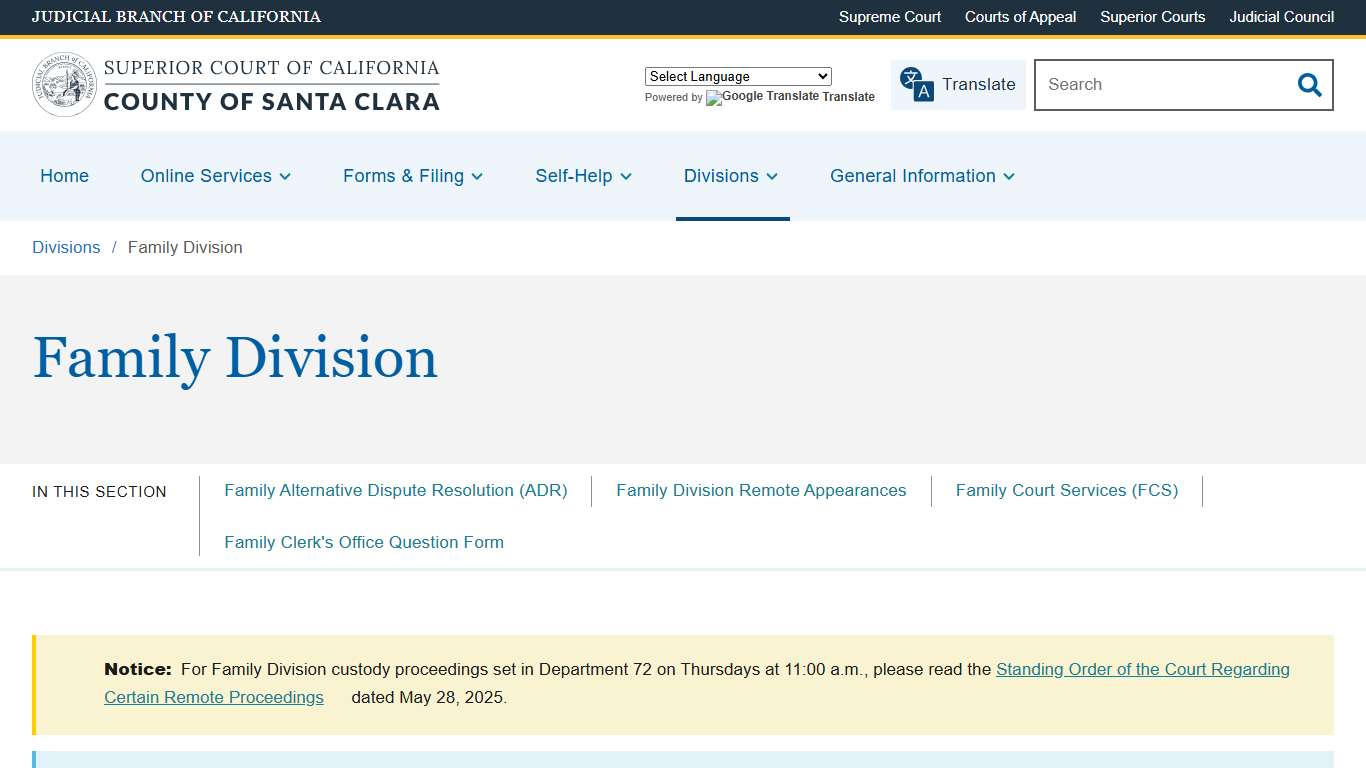Screen dimensions: 1366x768
Task: Expand the Forms & Filing menu
Action: click(x=412, y=176)
